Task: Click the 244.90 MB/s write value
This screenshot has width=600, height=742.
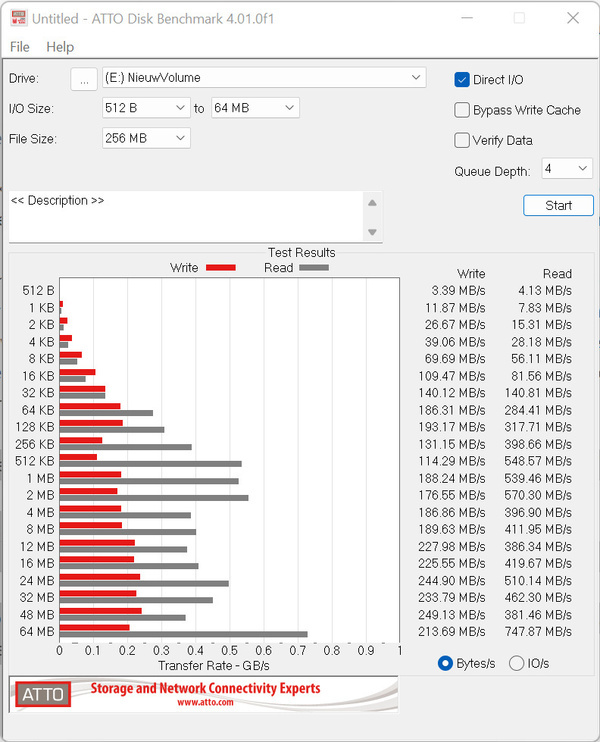Action: (452, 580)
